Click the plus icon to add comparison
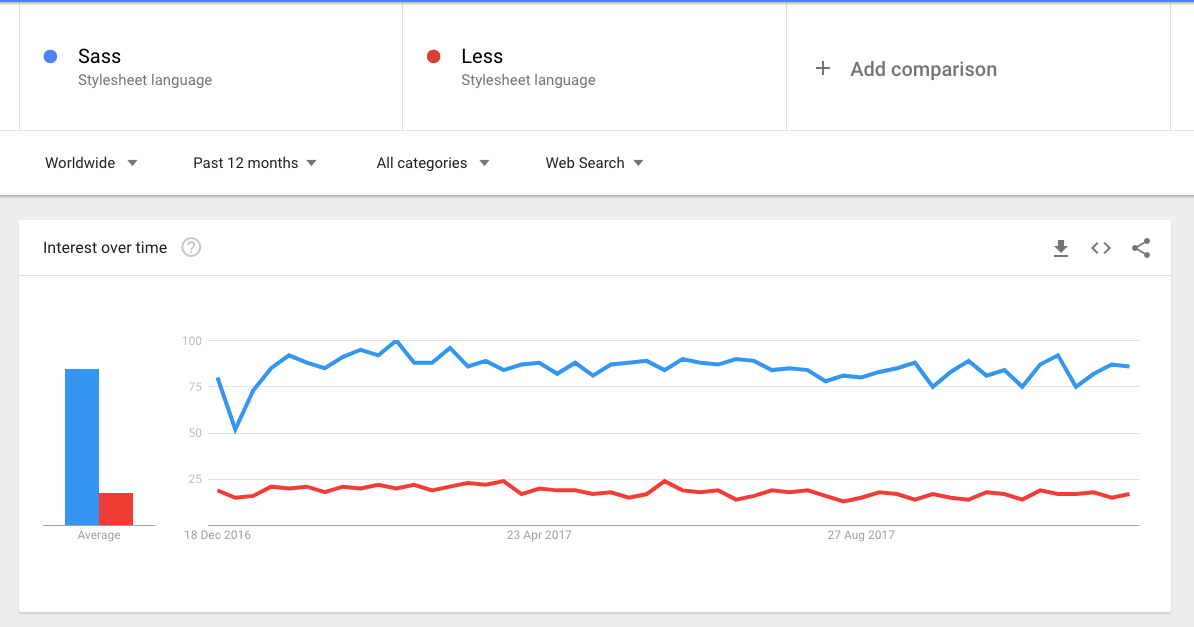The width and height of the screenshot is (1194, 627). click(x=822, y=69)
